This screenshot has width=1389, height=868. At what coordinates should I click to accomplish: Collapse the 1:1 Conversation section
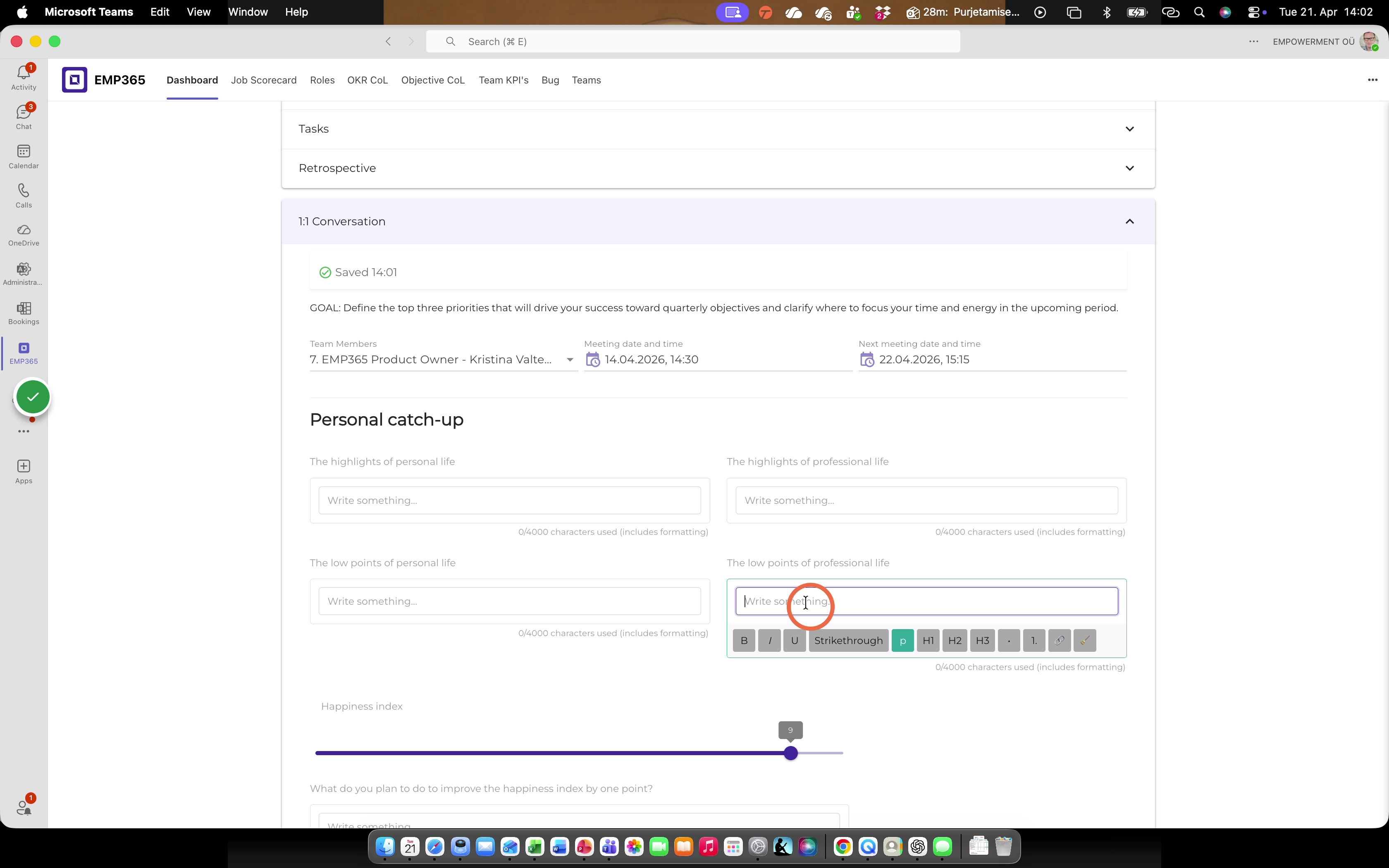pyautogui.click(x=718, y=222)
